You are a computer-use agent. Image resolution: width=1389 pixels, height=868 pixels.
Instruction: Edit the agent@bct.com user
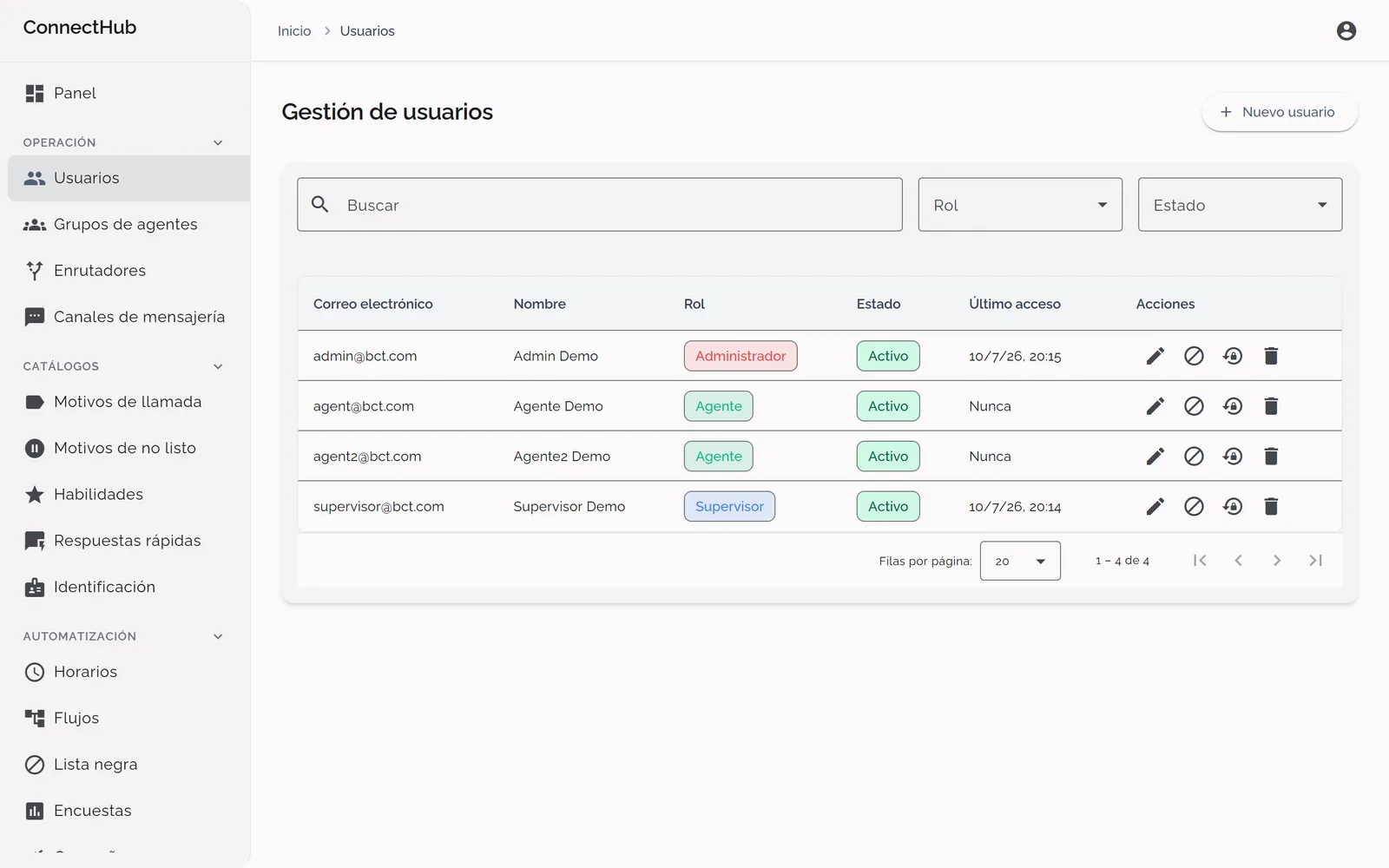pos(1155,406)
